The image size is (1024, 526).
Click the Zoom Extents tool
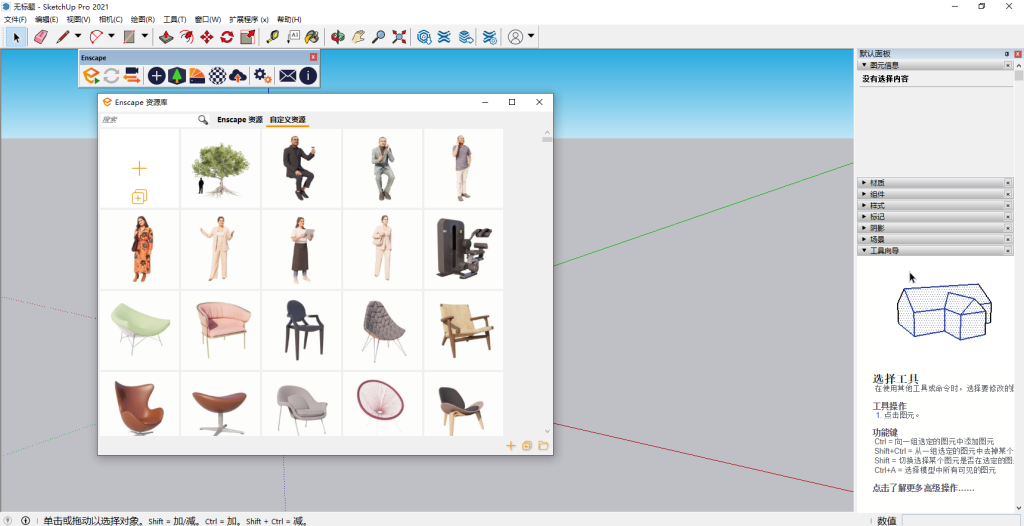point(399,37)
